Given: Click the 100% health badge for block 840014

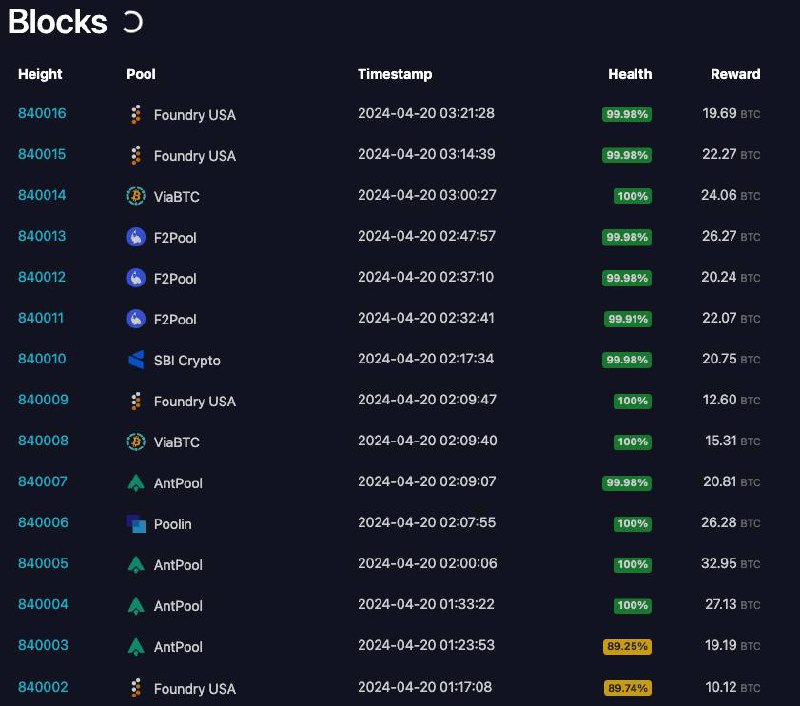Looking at the screenshot, I should point(633,196).
